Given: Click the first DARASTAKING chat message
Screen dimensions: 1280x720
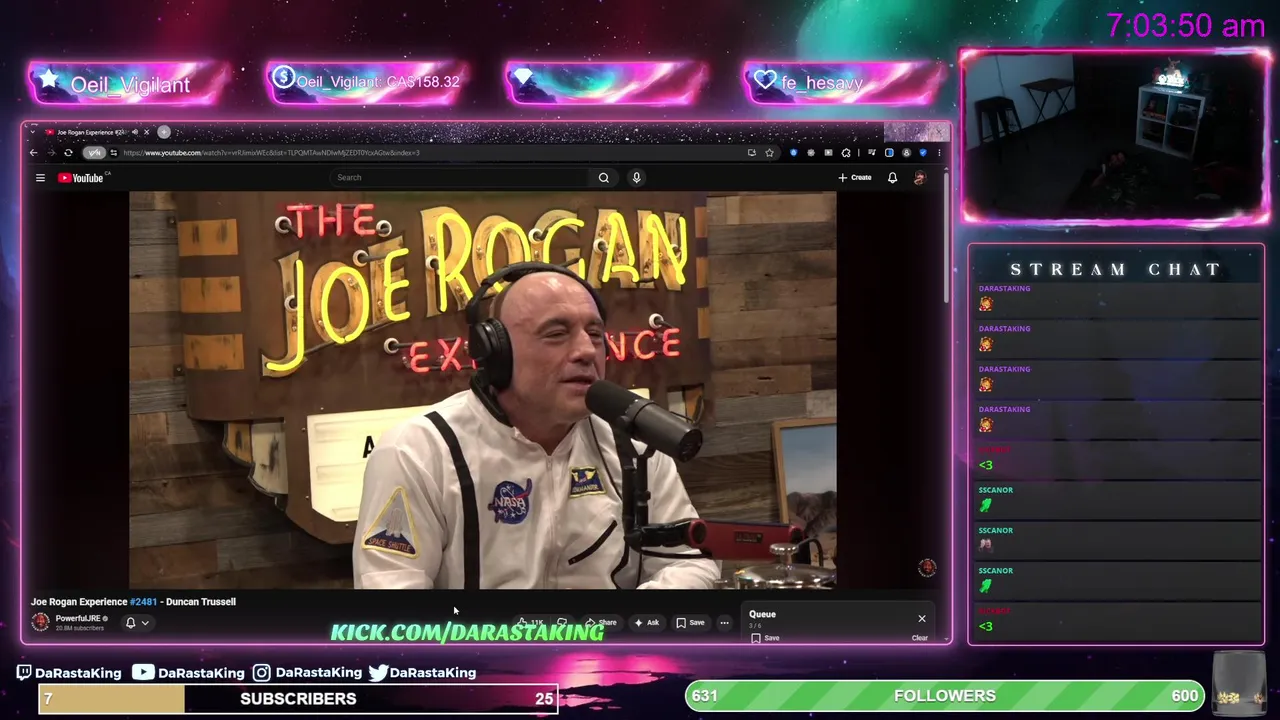Looking at the screenshot, I should 1116,298.
